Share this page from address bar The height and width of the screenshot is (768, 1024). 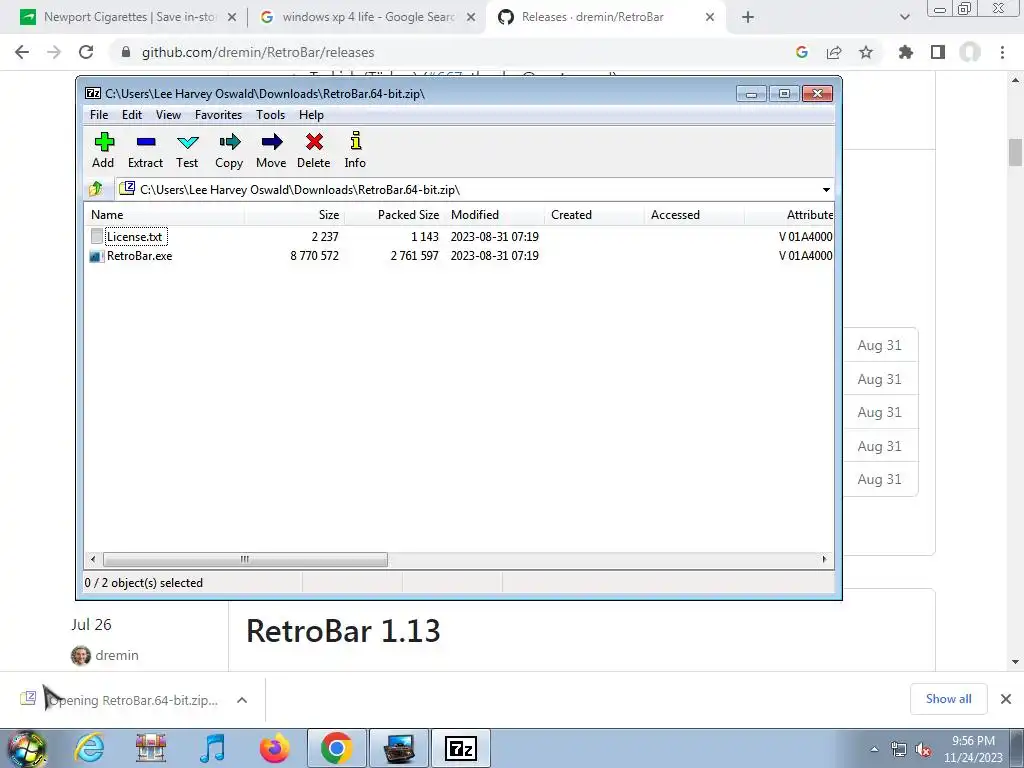coord(834,52)
